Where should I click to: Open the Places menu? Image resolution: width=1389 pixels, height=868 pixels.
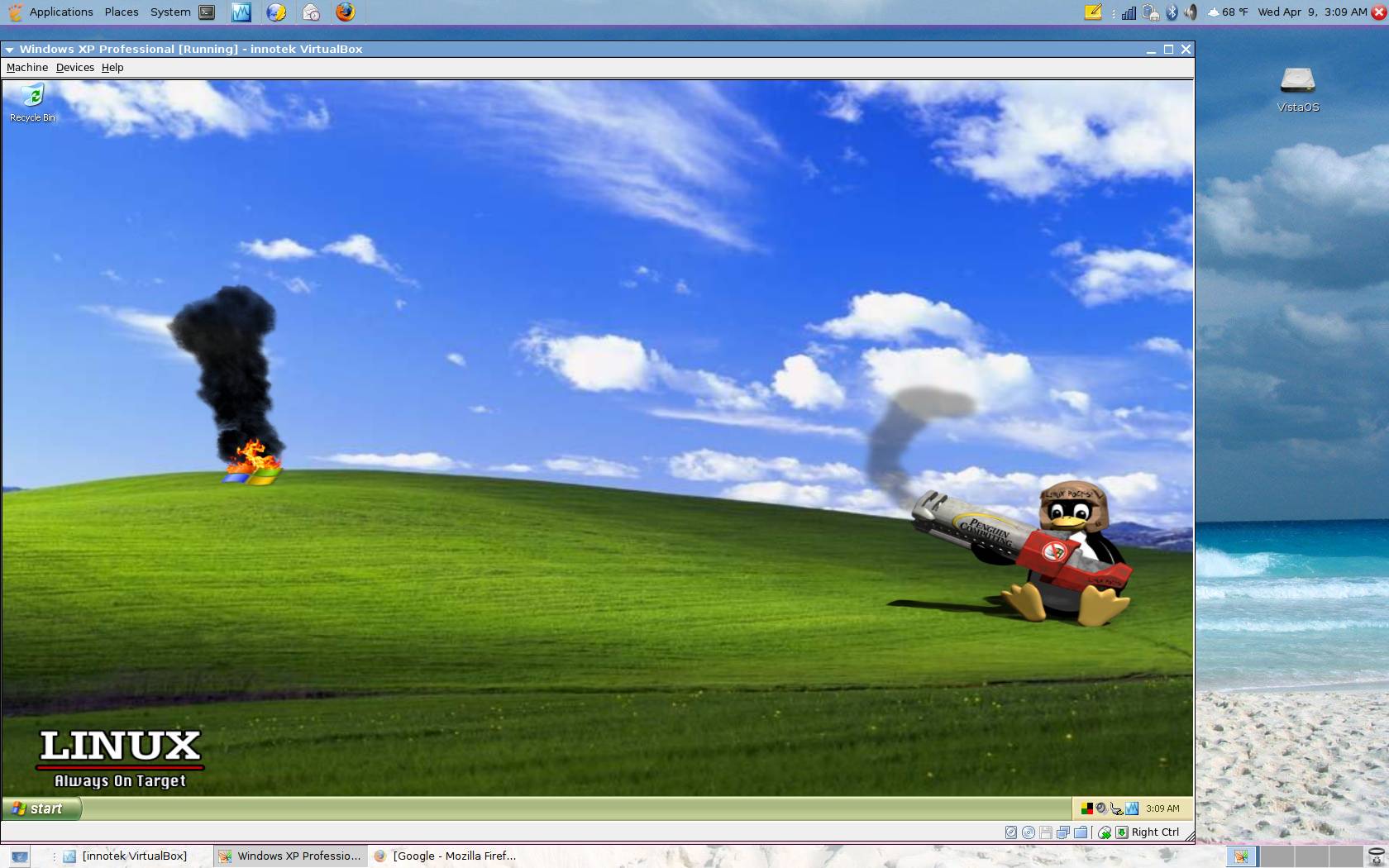click(x=122, y=12)
